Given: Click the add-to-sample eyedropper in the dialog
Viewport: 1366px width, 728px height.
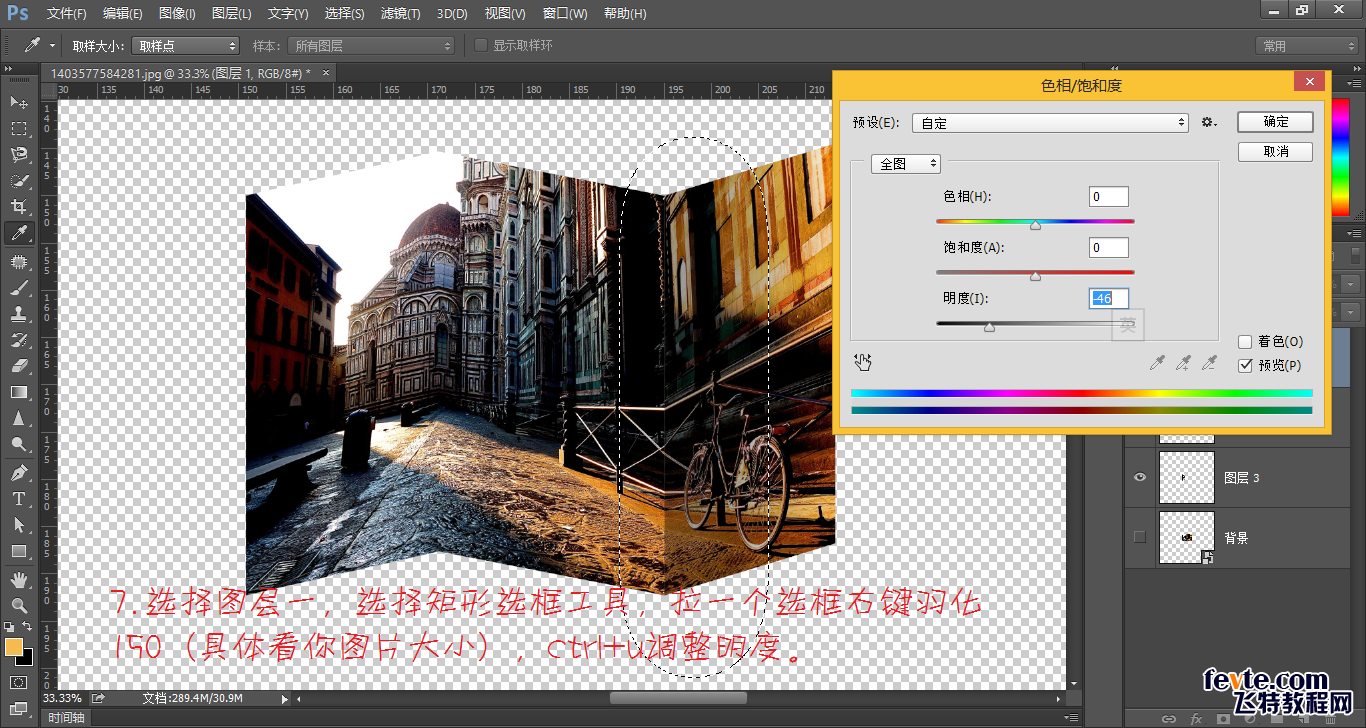Looking at the screenshot, I should pyautogui.click(x=1183, y=362).
